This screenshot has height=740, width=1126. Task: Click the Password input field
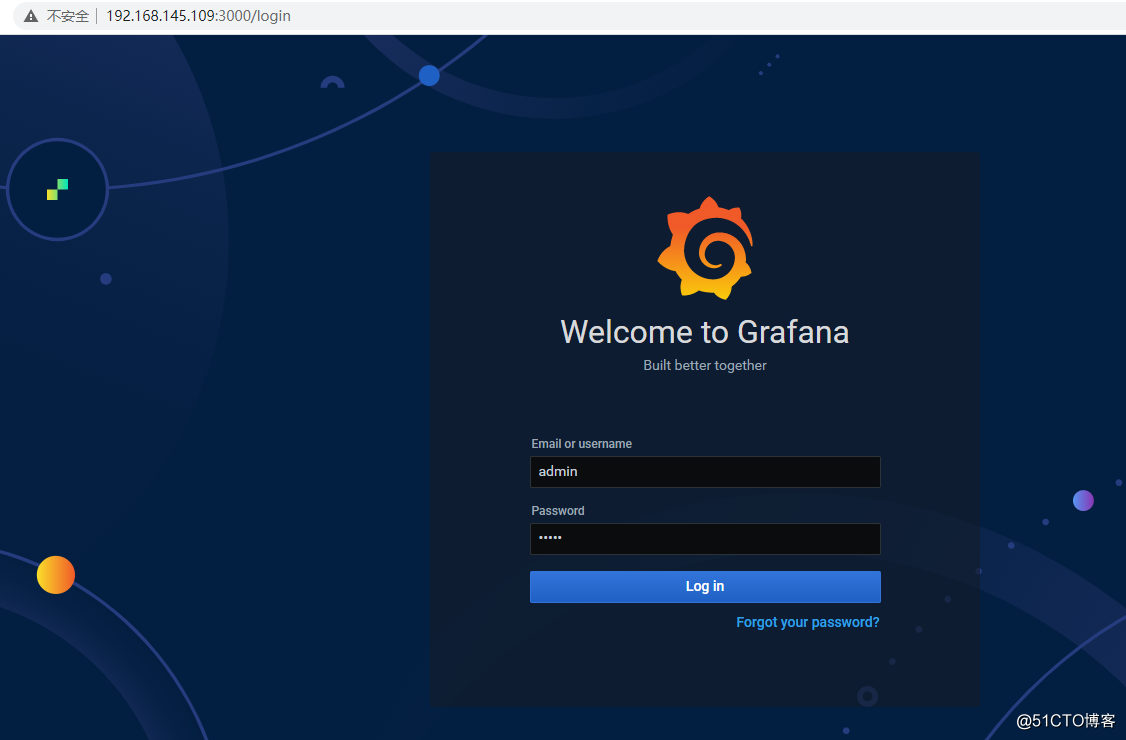705,539
